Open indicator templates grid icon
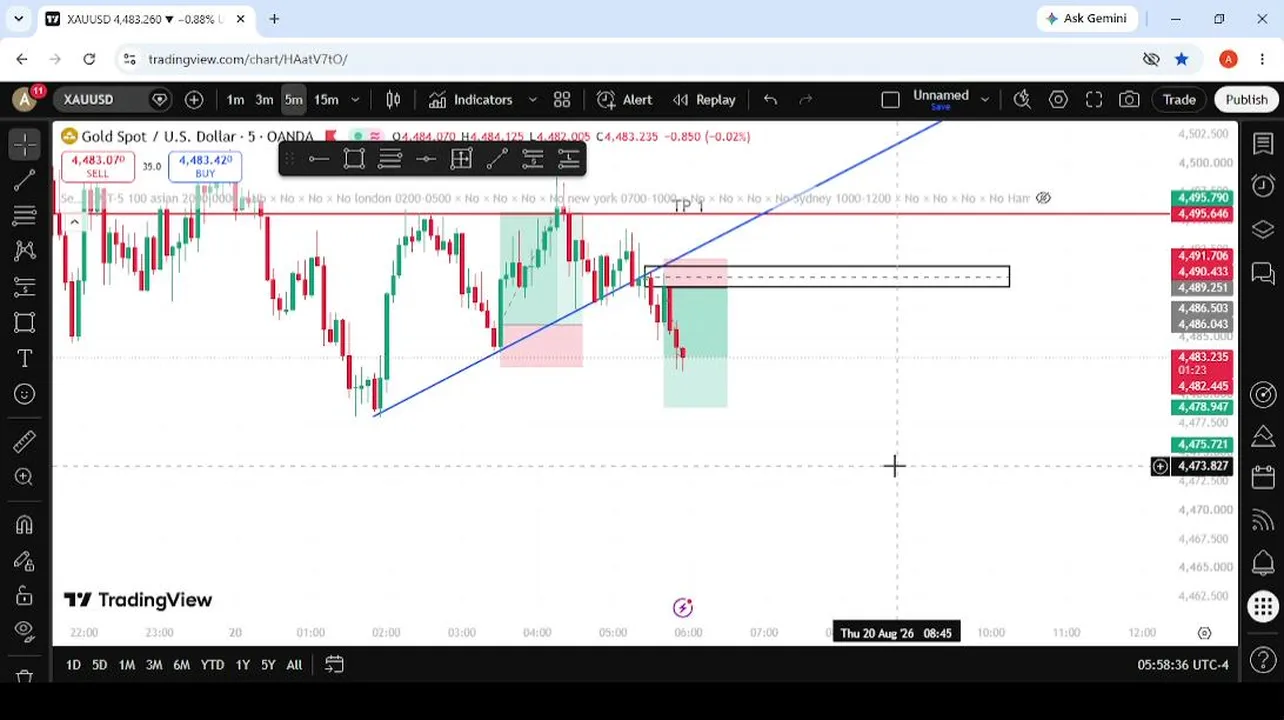Viewport: 1284px width, 720px height. tap(562, 99)
